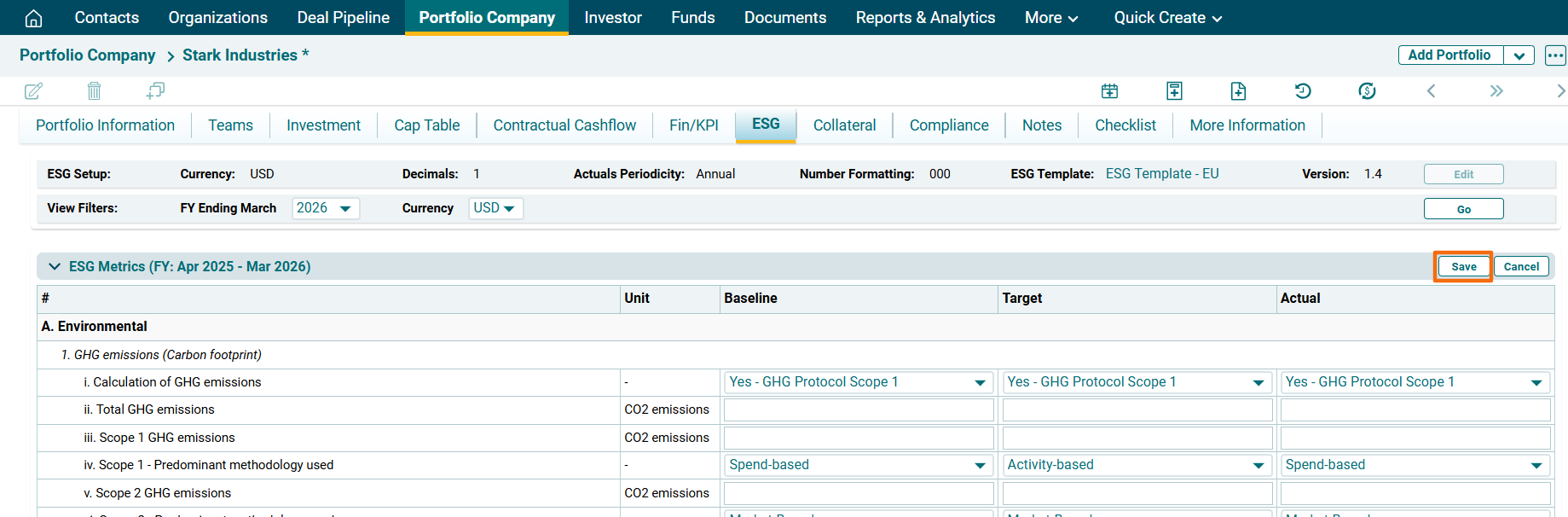
Task: Click the home icon in top navigation
Action: pyautogui.click(x=33, y=18)
